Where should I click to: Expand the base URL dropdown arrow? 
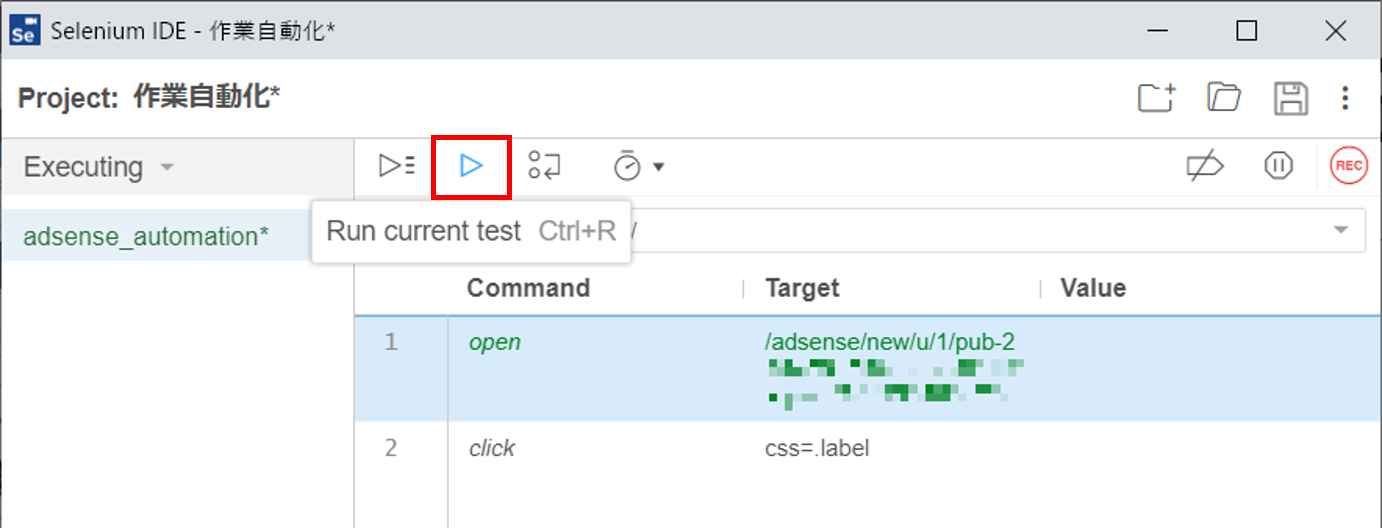tap(1340, 231)
